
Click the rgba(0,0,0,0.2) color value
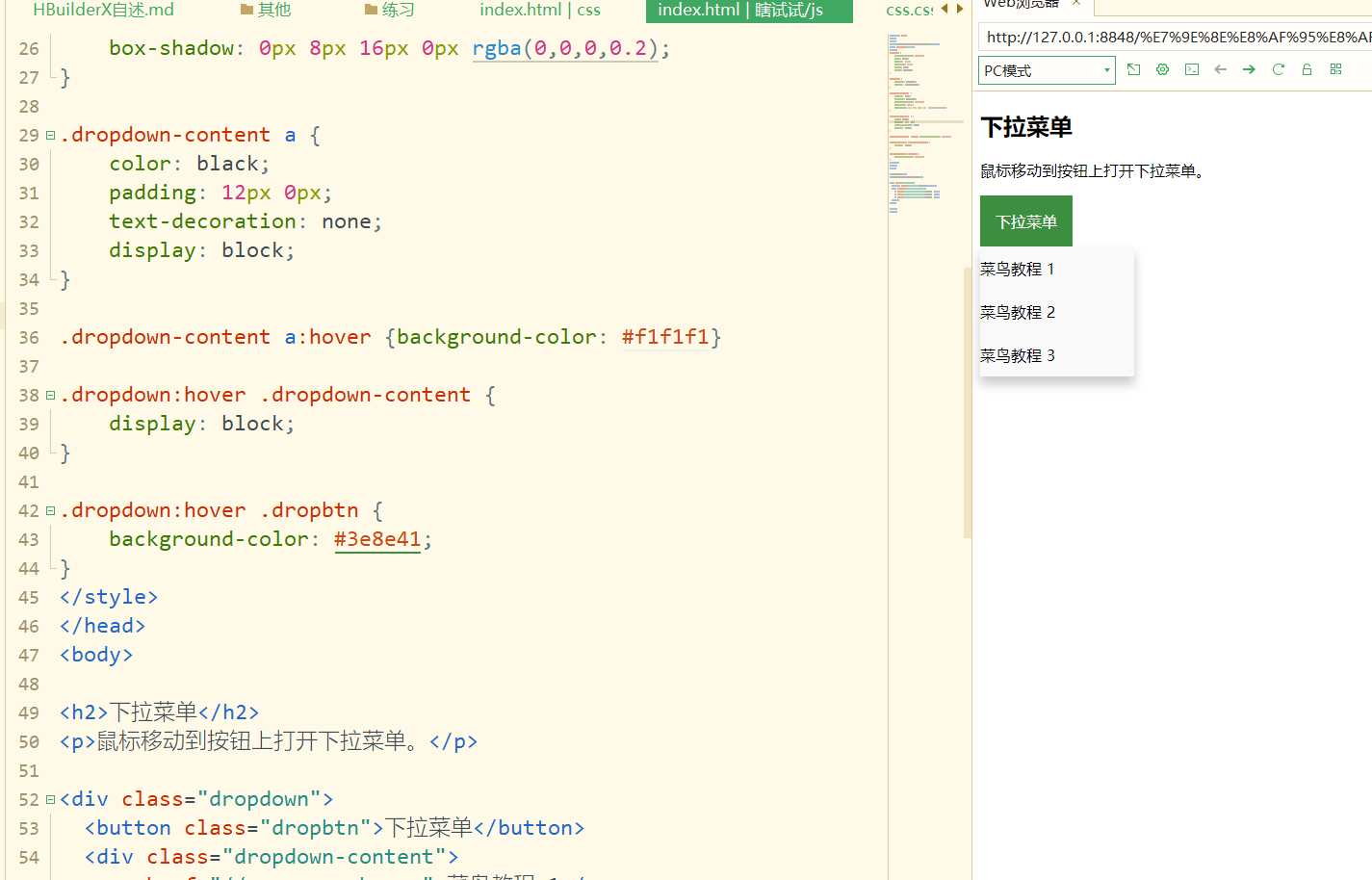click(x=565, y=48)
